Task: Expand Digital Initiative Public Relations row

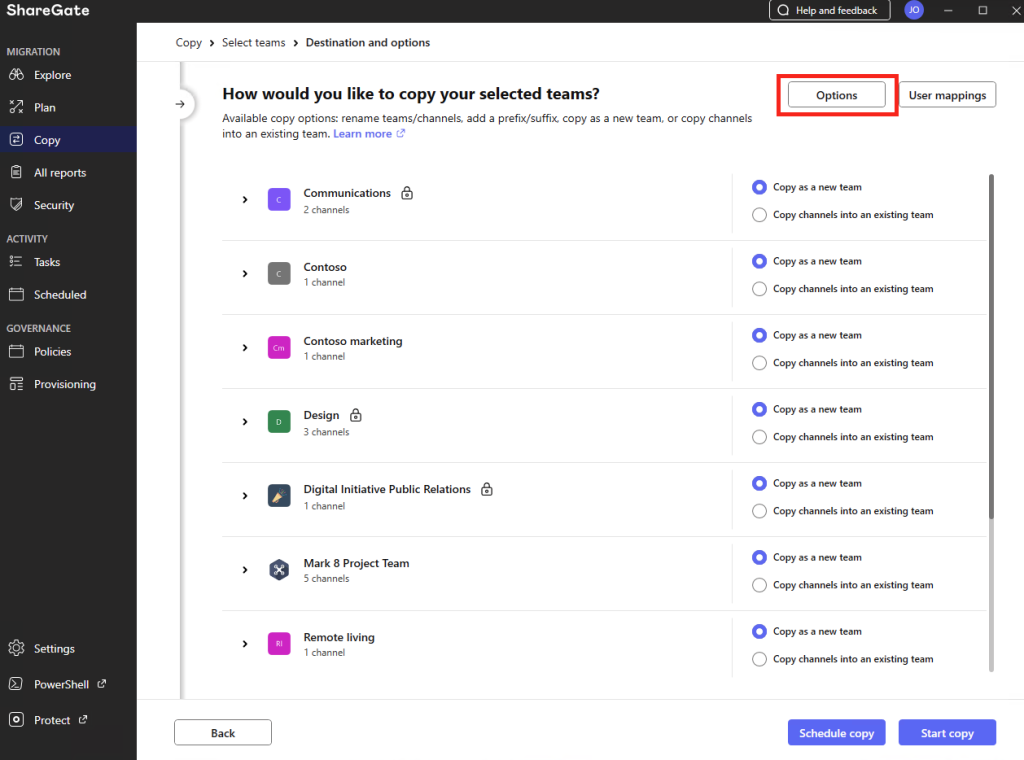Action: [x=245, y=496]
